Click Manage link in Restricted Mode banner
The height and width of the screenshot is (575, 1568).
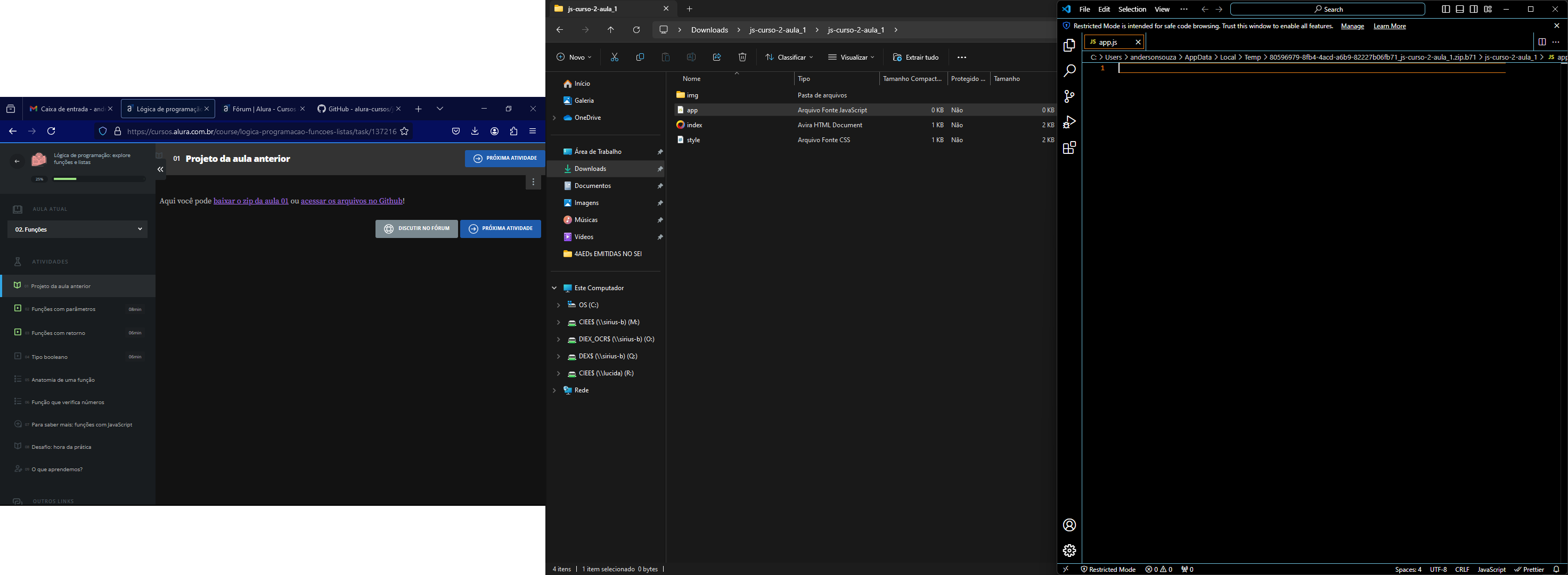click(1352, 26)
